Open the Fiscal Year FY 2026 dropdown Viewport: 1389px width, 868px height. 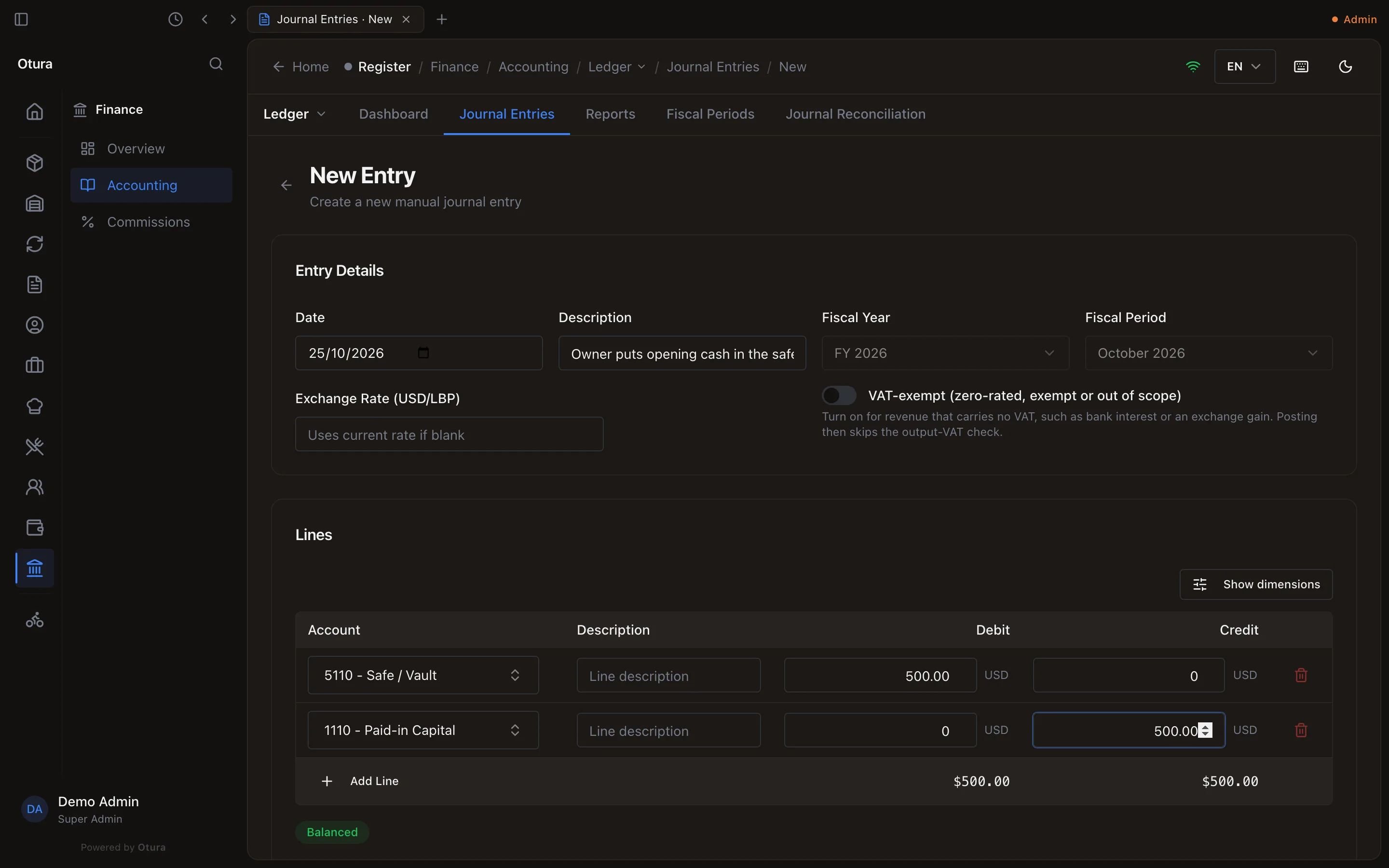945,353
